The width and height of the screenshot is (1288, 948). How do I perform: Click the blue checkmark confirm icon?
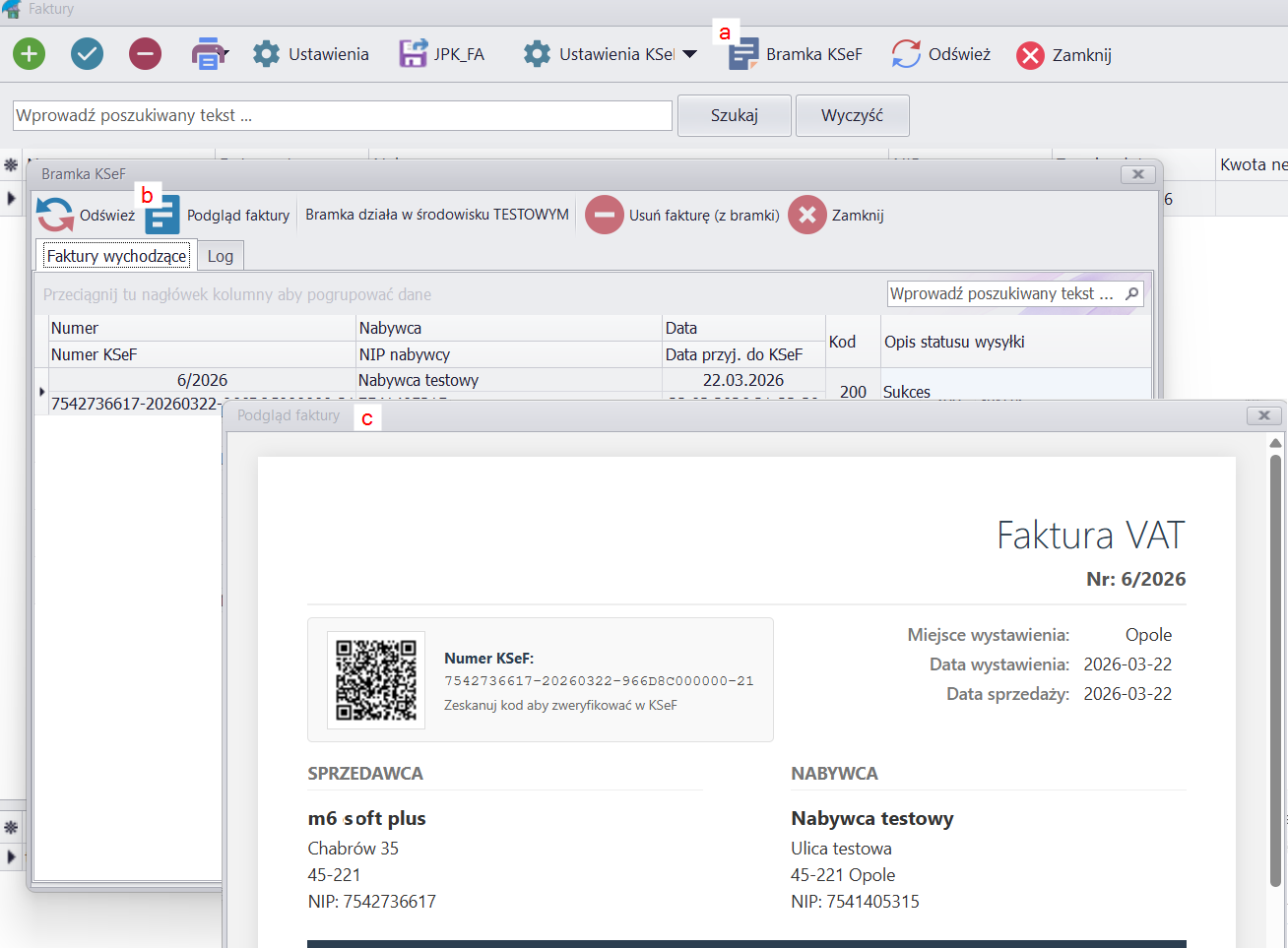[87, 54]
